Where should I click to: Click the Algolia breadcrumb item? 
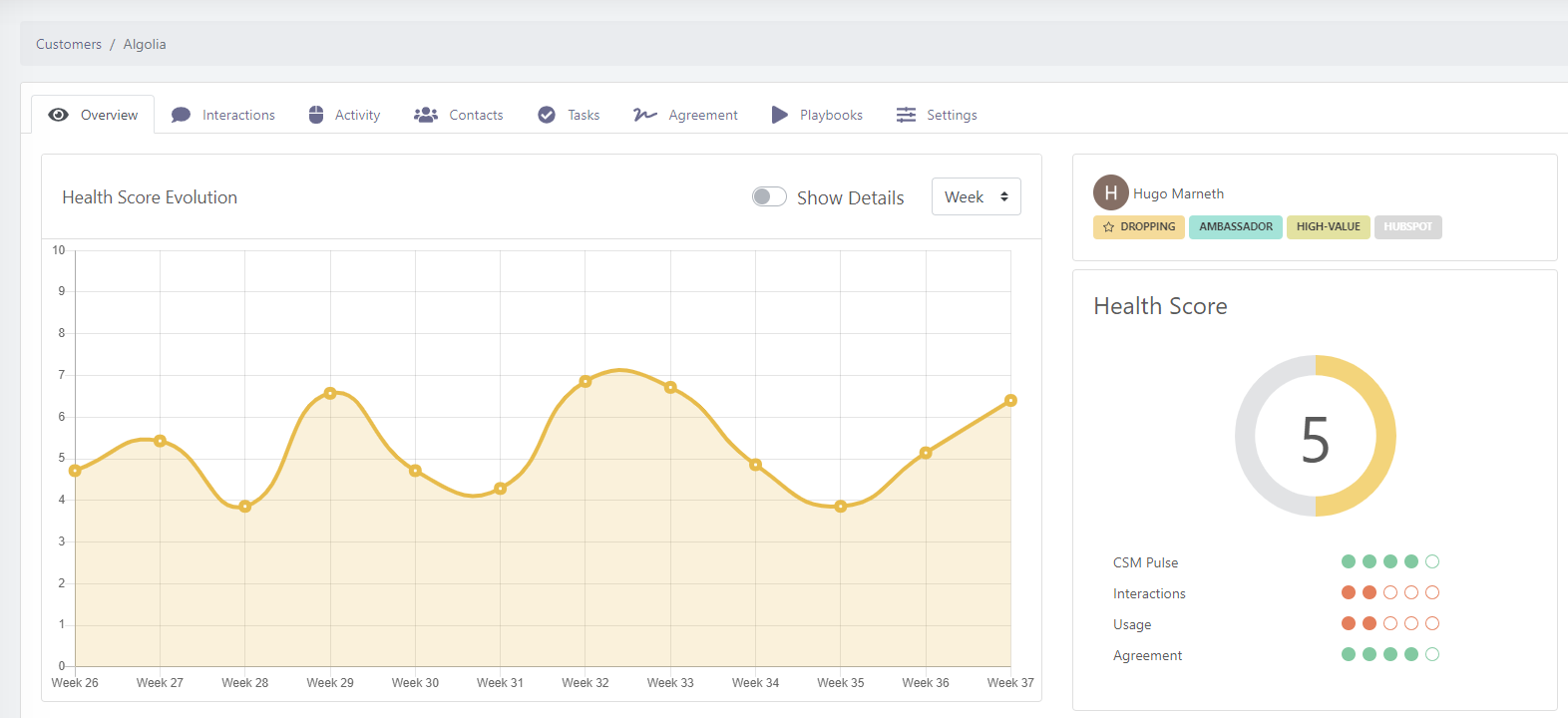coord(145,44)
